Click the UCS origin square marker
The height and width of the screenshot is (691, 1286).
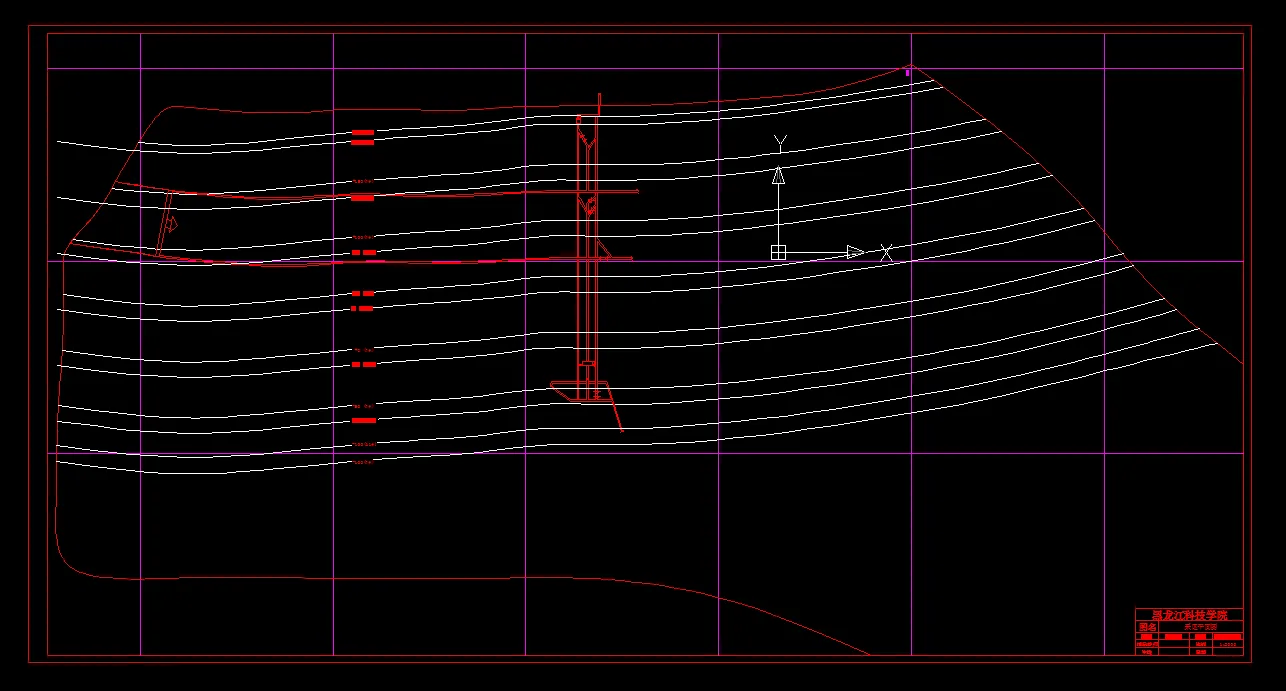[778, 252]
